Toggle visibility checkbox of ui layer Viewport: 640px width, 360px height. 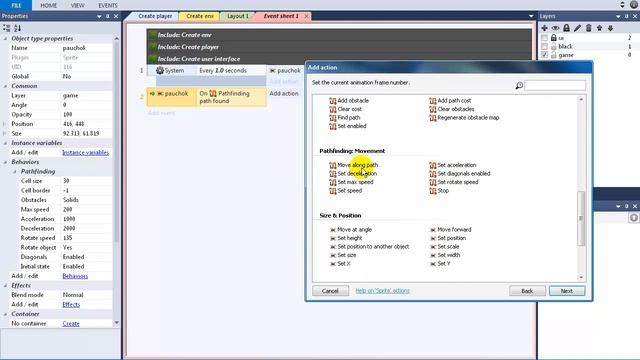(x=544, y=38)
